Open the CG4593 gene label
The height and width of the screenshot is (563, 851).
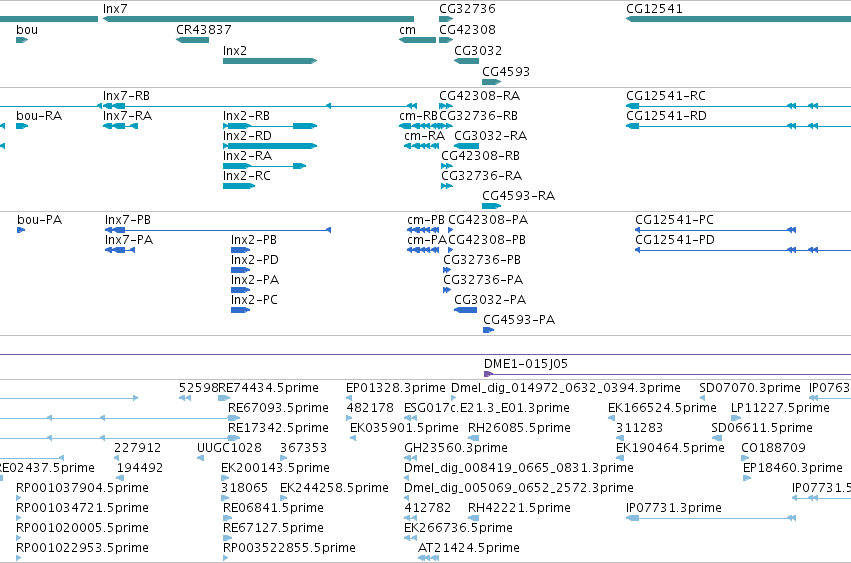(x=505, y=72)
